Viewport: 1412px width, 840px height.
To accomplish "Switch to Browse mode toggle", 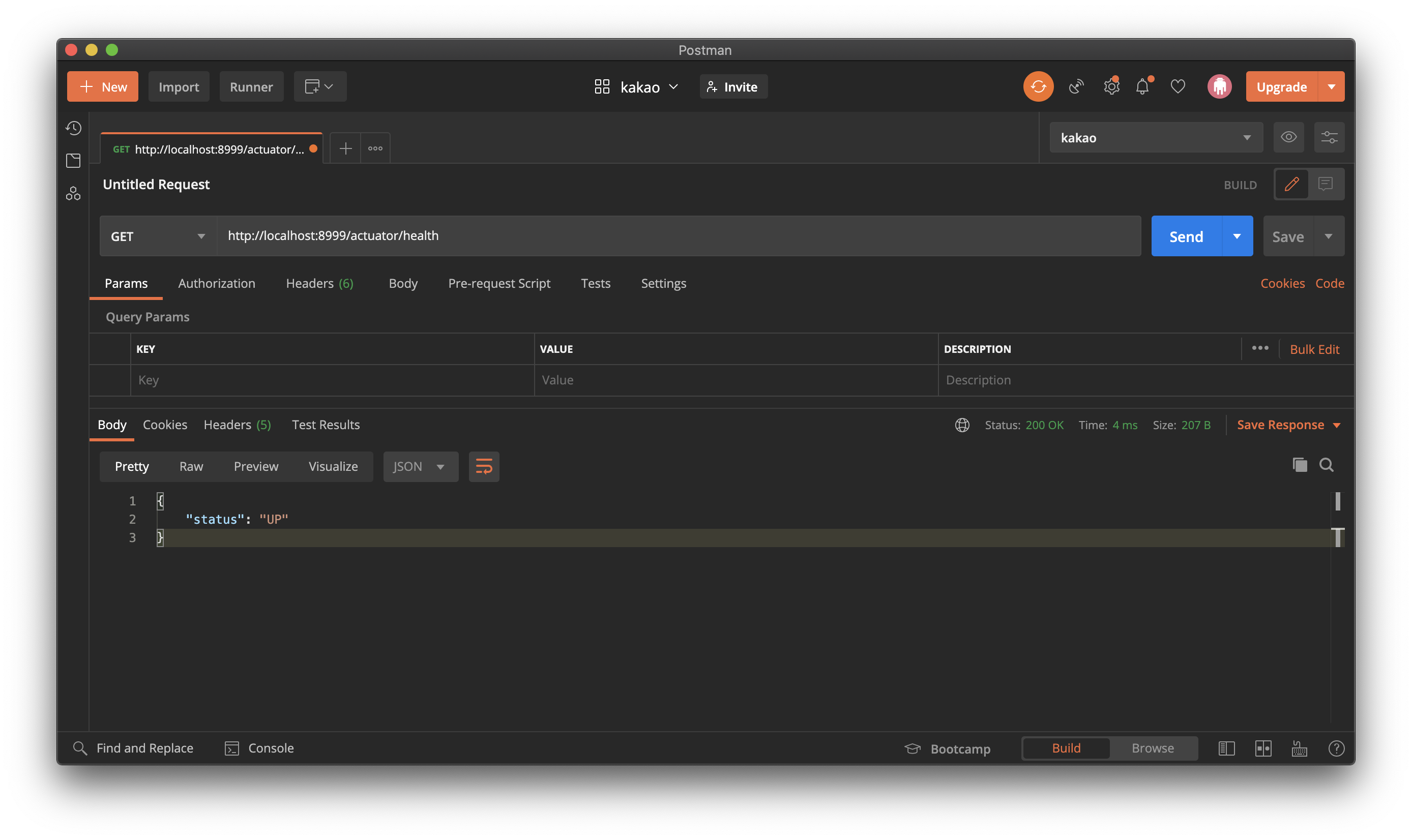I will [x=1153, y=748].
